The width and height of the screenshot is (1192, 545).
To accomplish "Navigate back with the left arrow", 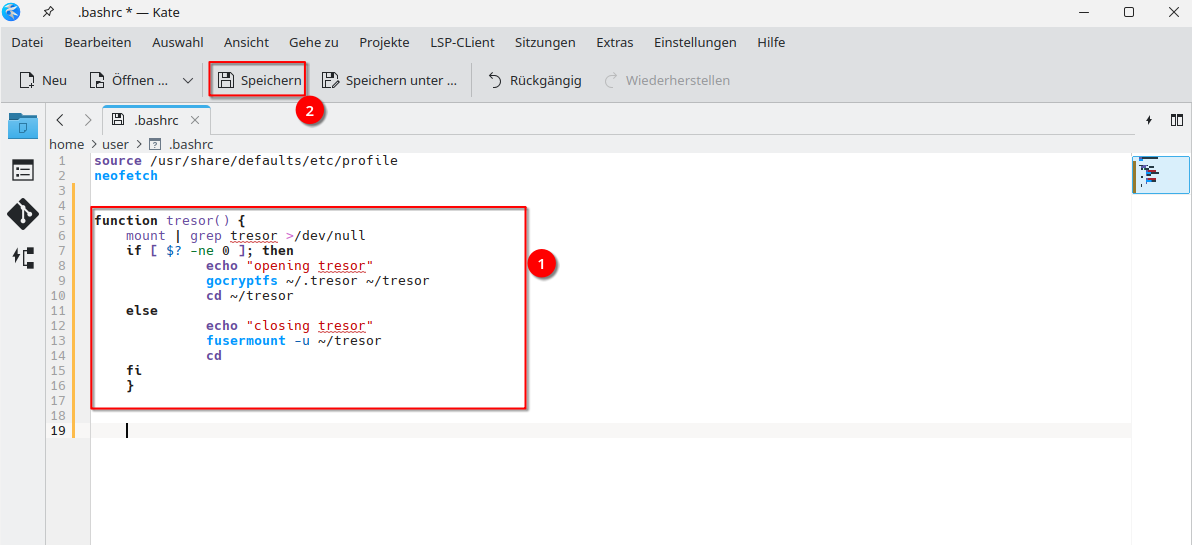I will pos(60,120).
